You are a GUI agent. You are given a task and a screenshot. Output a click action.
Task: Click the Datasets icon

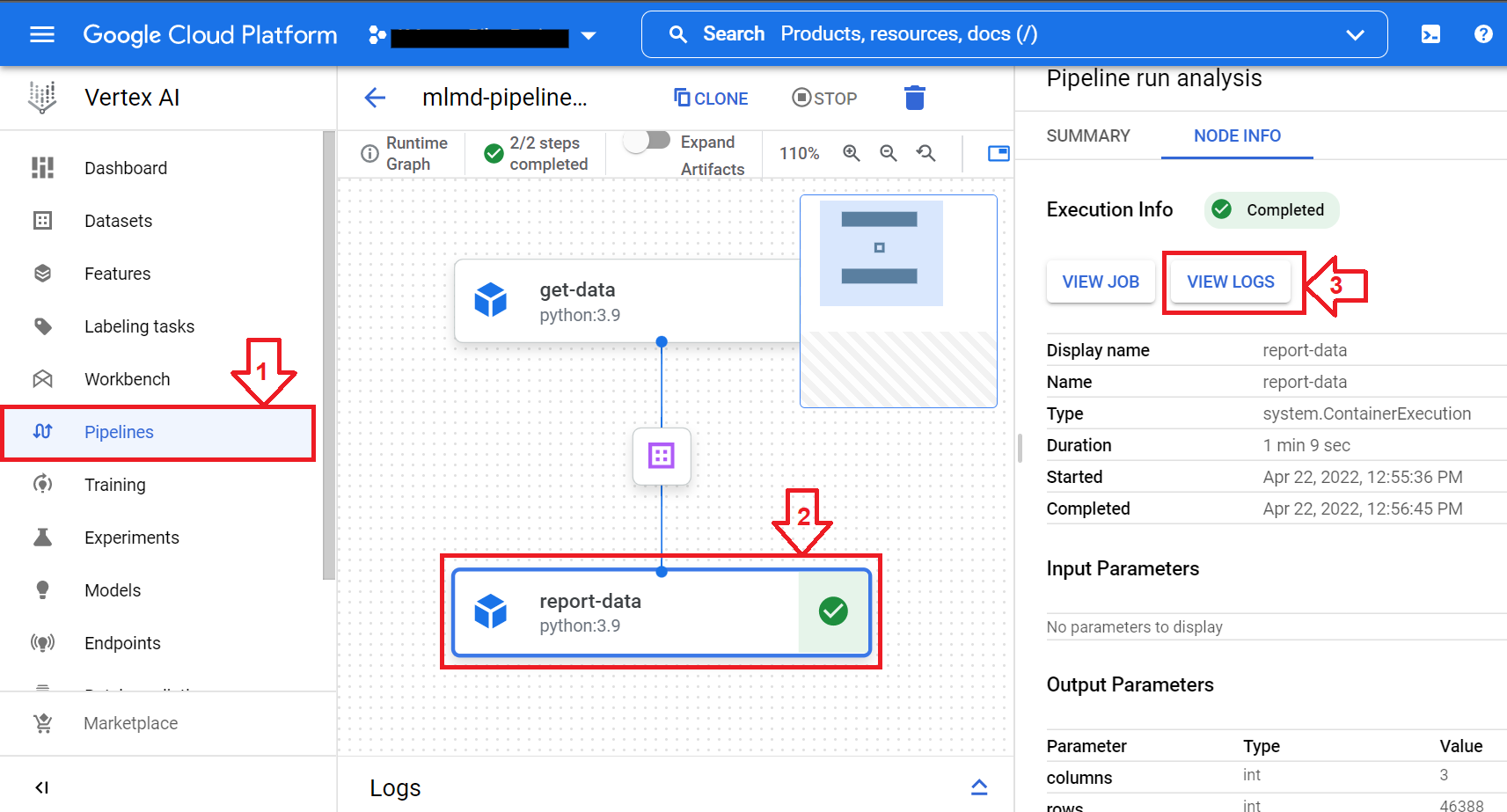[42, 221]
